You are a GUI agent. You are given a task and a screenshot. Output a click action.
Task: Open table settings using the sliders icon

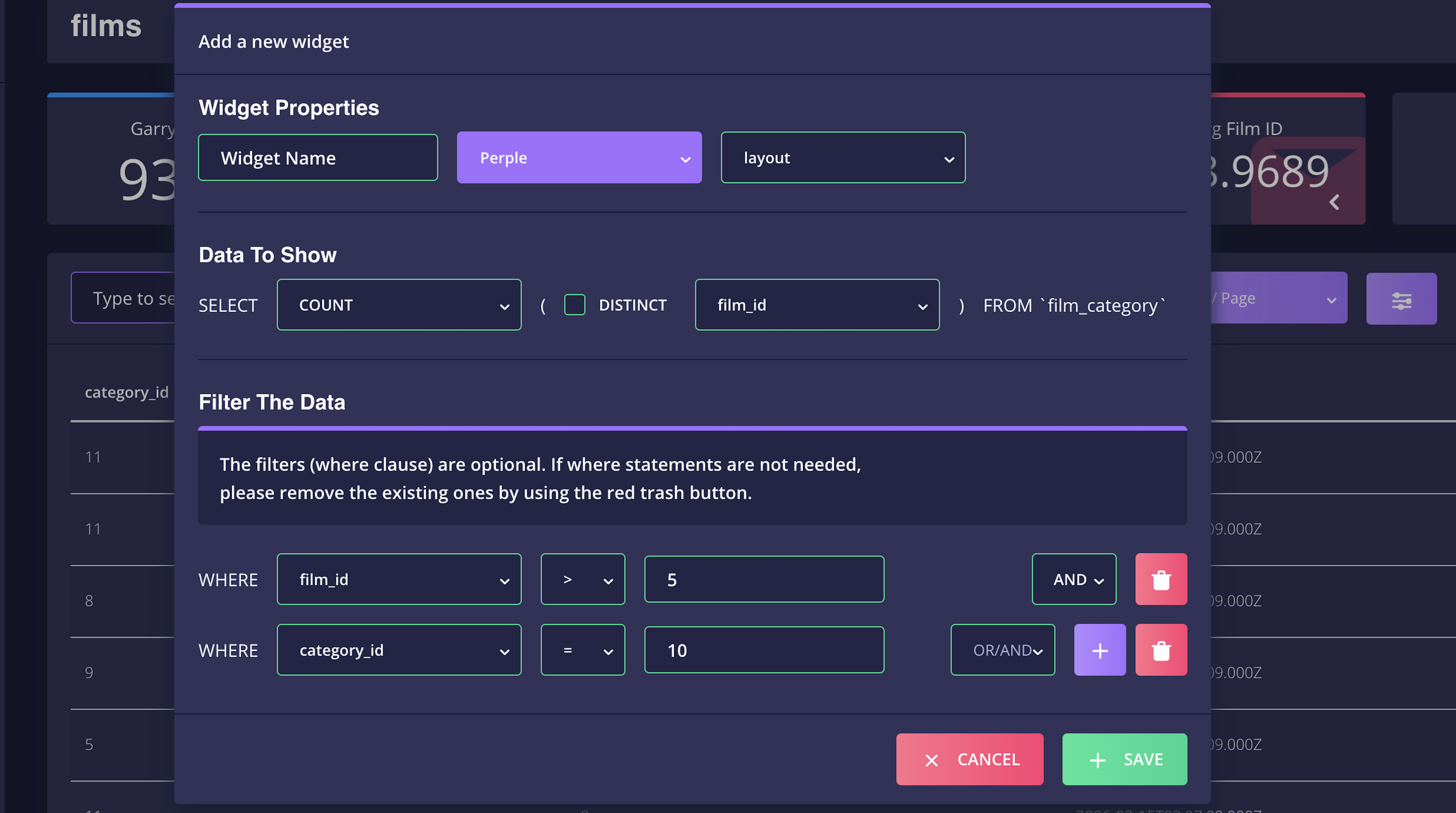click(1401, 299)
